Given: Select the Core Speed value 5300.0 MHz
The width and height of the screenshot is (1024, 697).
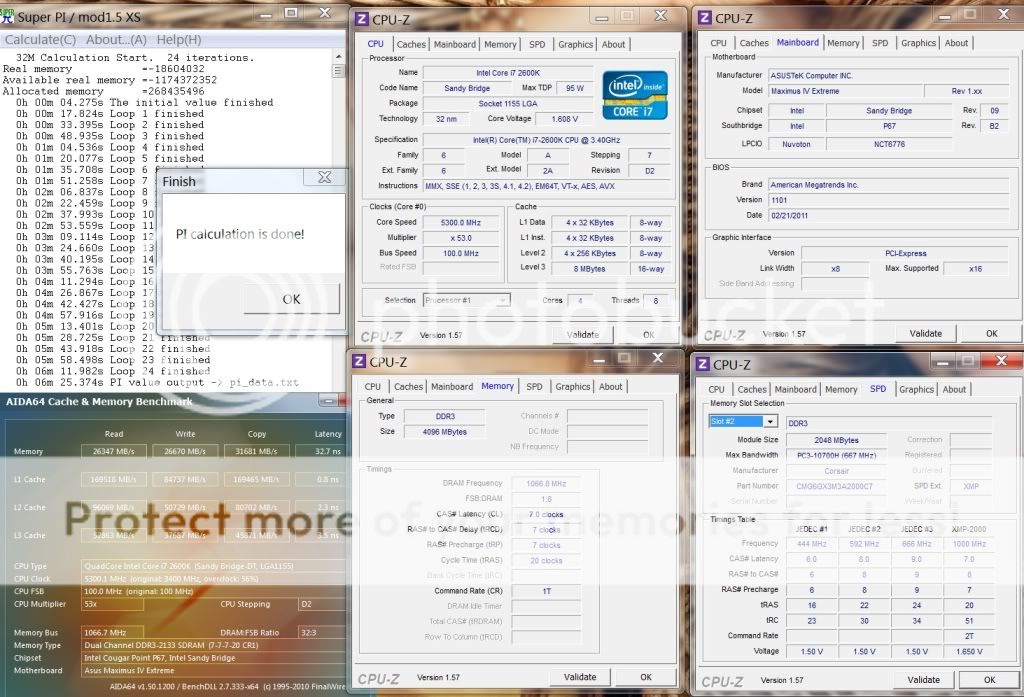Looking at the screenshot, I should (x=461, y=223).
